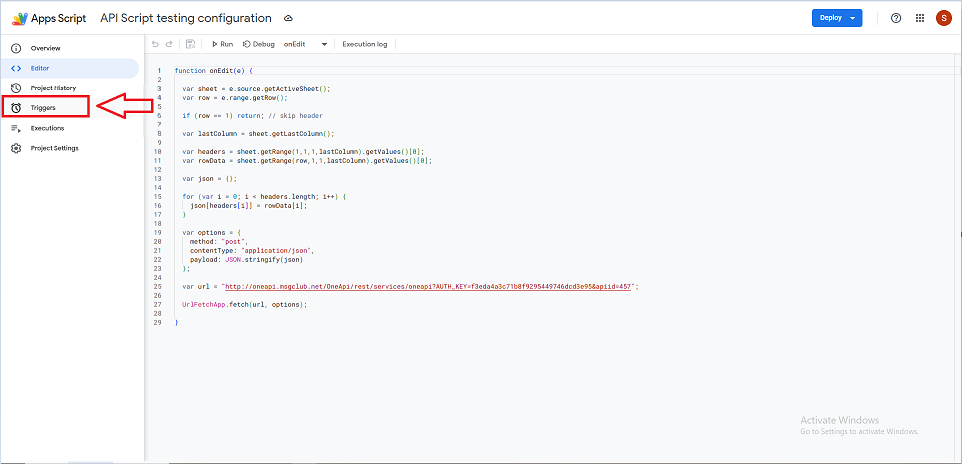Open Executions from the sidebar
This screenshot has width=962, height=464.
47,128
